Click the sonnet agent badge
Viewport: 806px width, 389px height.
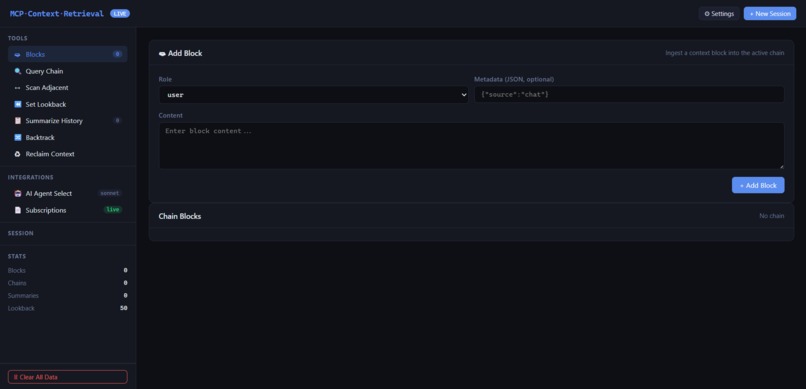pos(109,193)
